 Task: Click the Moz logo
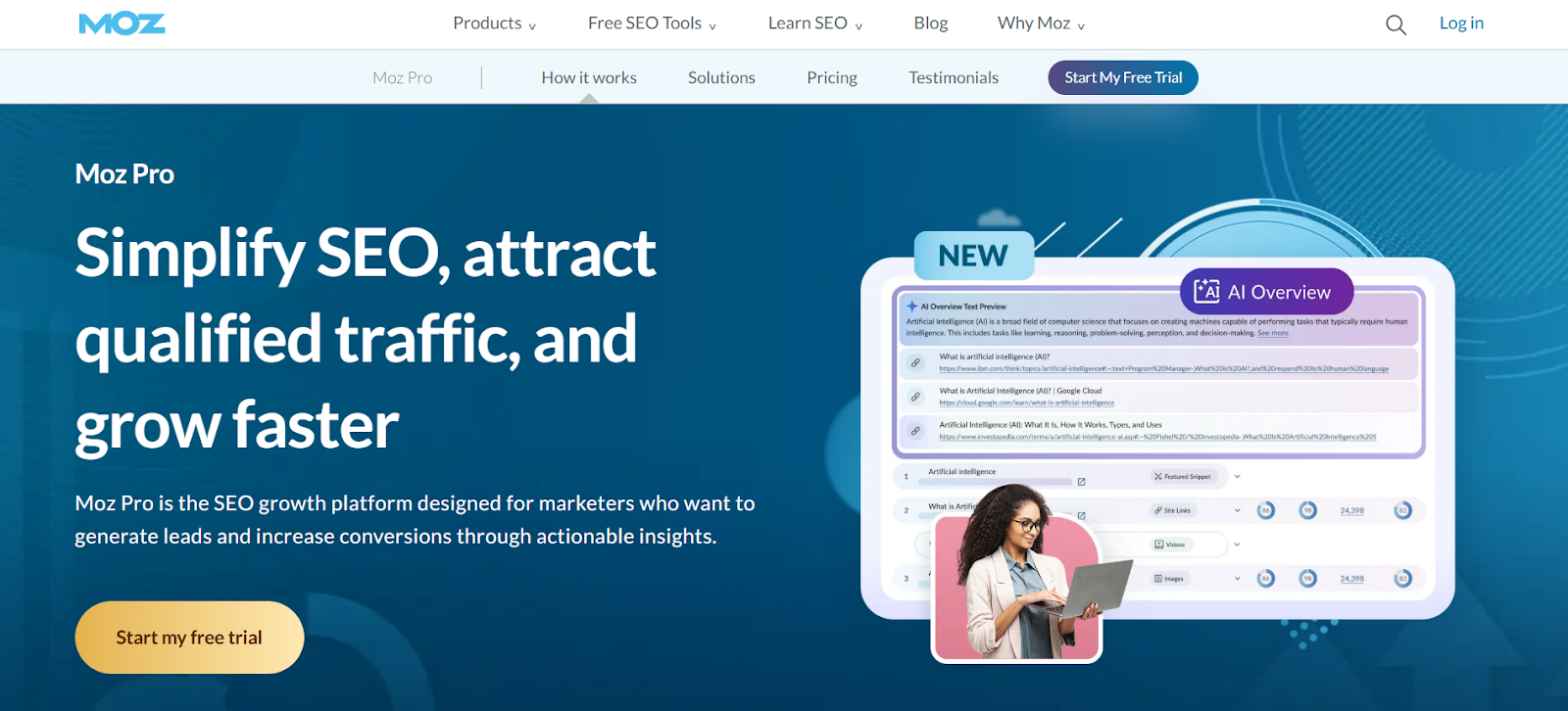click(122, 24)
